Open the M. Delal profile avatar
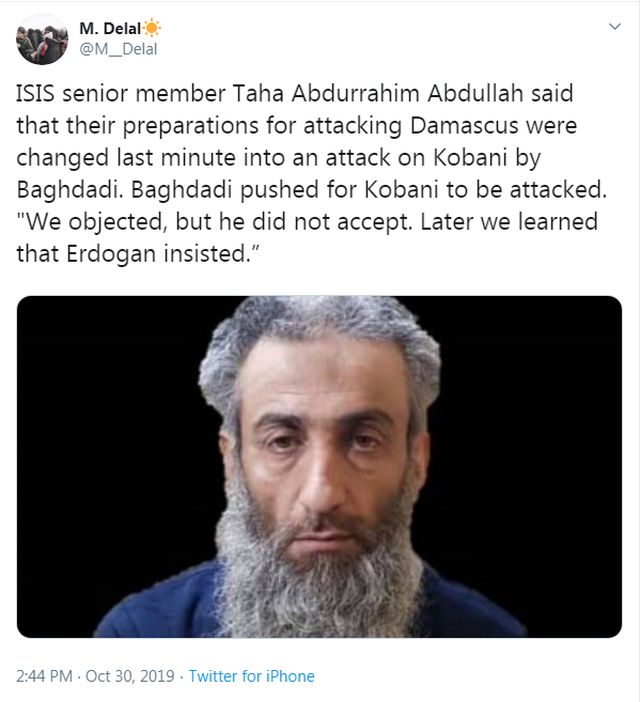640x702 pixels. coord(42,39)
